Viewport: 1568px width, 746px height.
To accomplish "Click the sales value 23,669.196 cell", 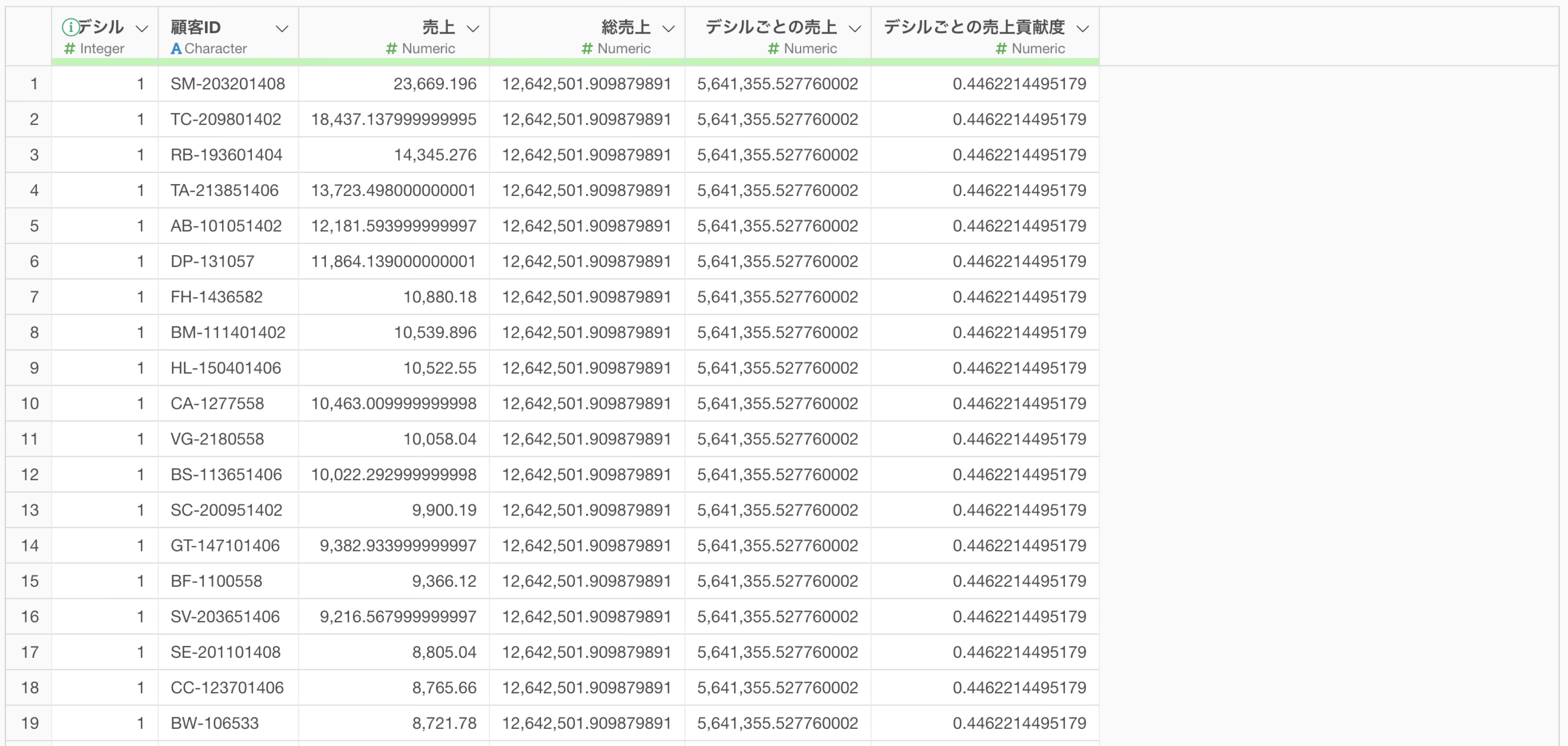I will pos(434,84).
